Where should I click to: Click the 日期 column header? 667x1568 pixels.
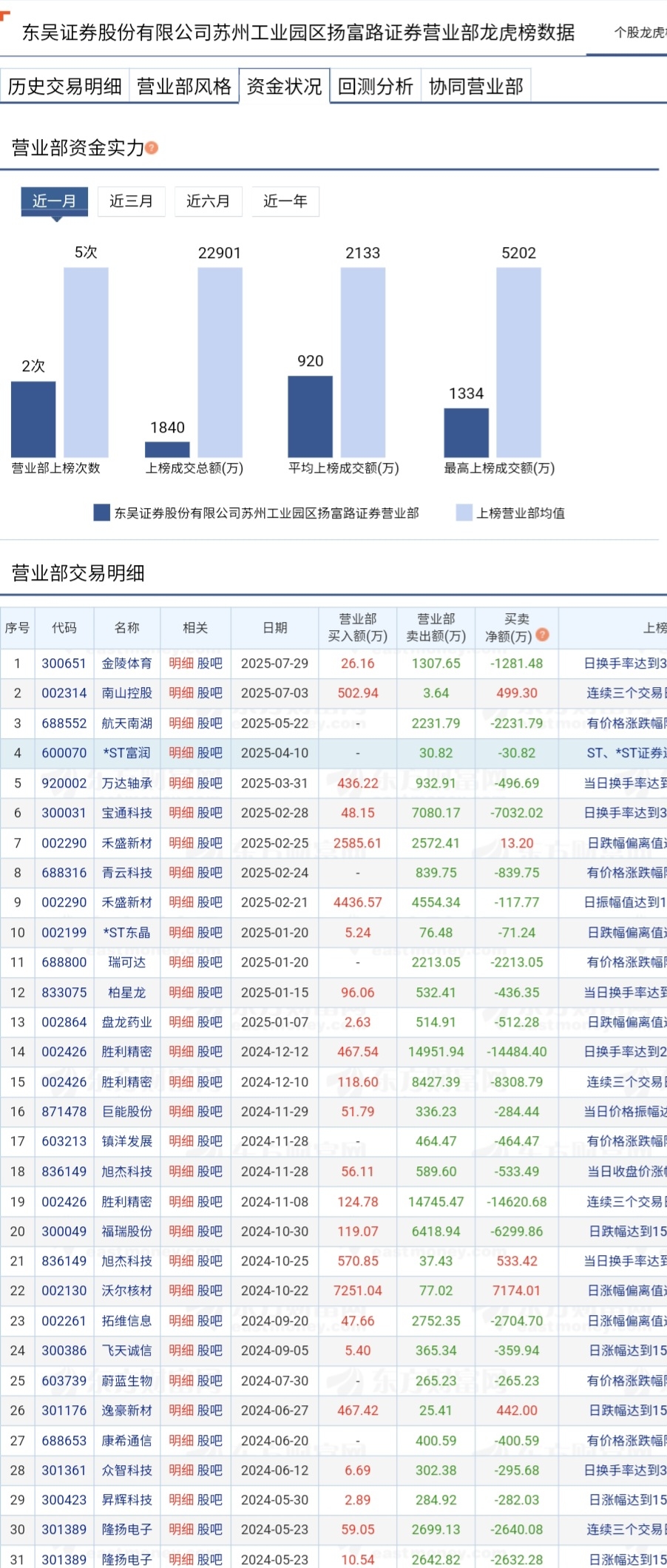tap(275, 628)
